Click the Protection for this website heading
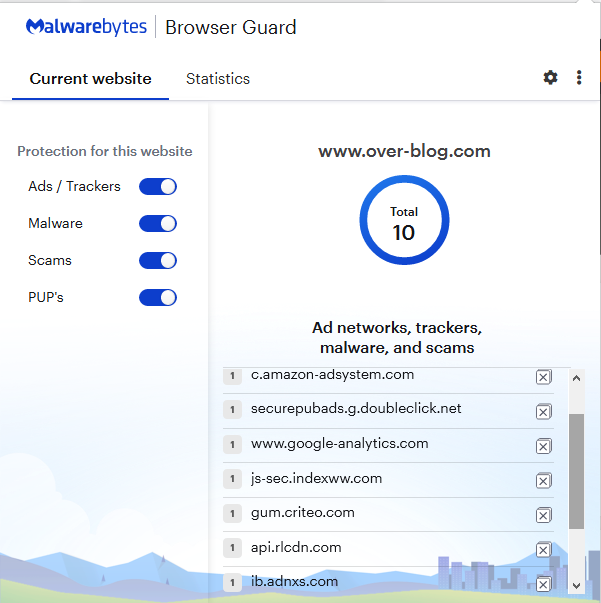 click(105, 151)
